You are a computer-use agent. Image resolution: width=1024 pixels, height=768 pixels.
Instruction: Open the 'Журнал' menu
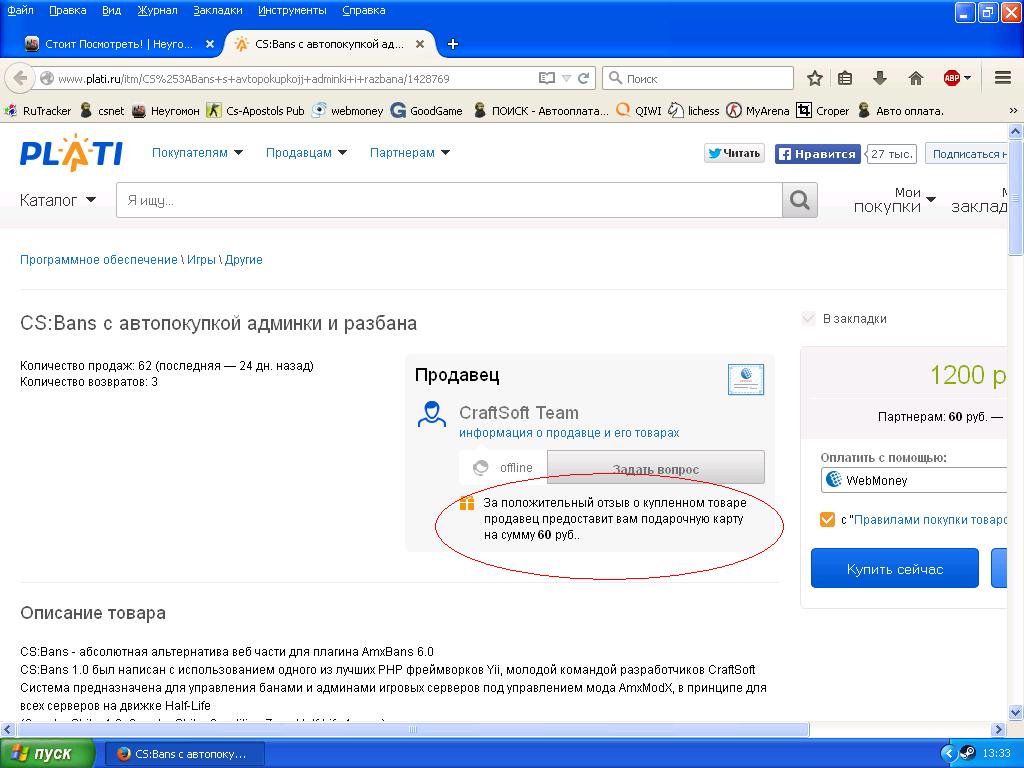(157, 10)
